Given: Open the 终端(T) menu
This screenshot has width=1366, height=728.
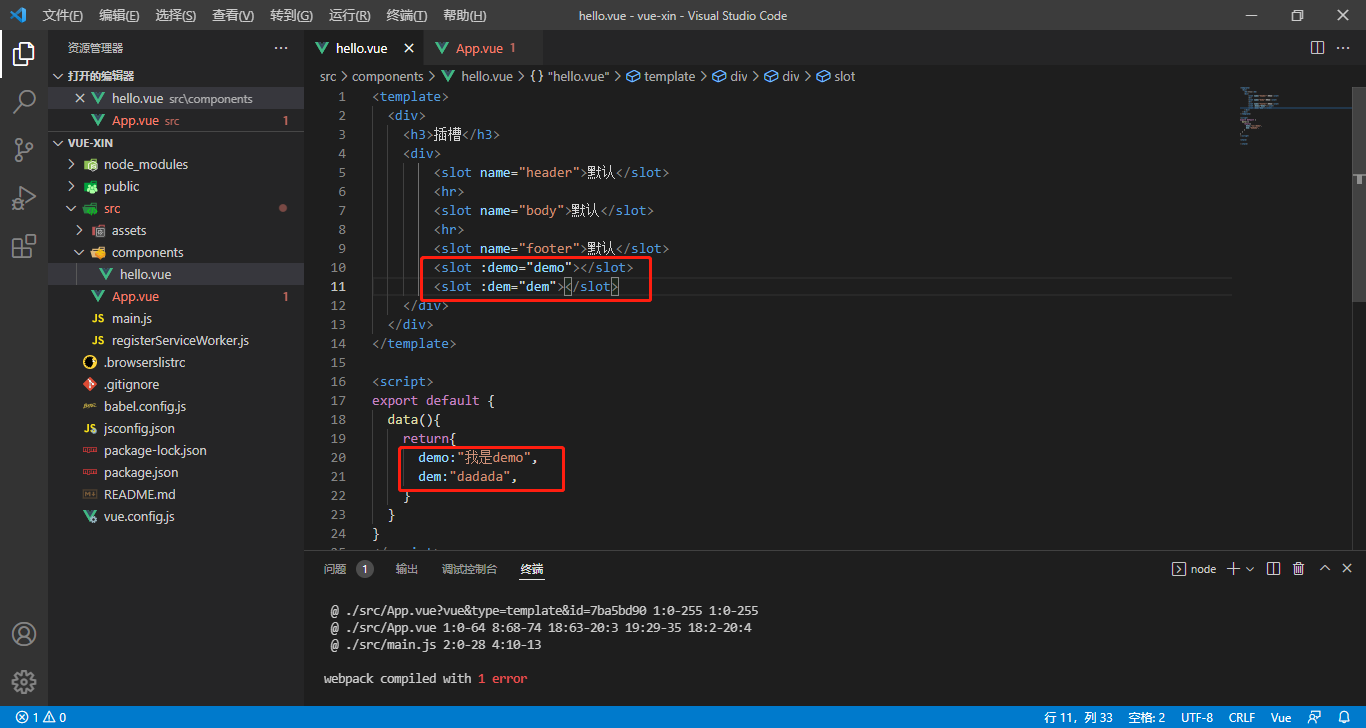Looking at the screenshot, I should [406, 15].
